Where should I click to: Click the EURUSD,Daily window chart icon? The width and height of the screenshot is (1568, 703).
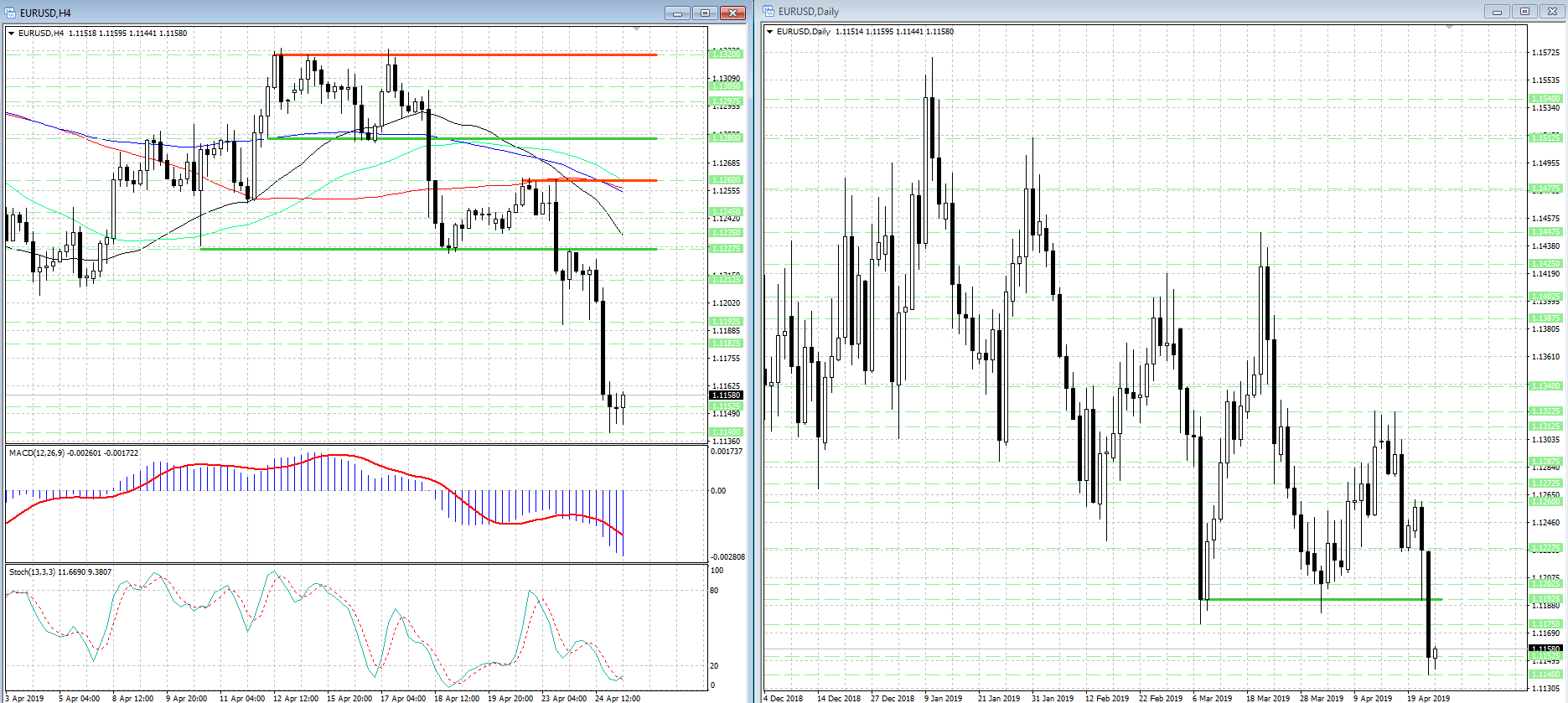coord(768,11)
